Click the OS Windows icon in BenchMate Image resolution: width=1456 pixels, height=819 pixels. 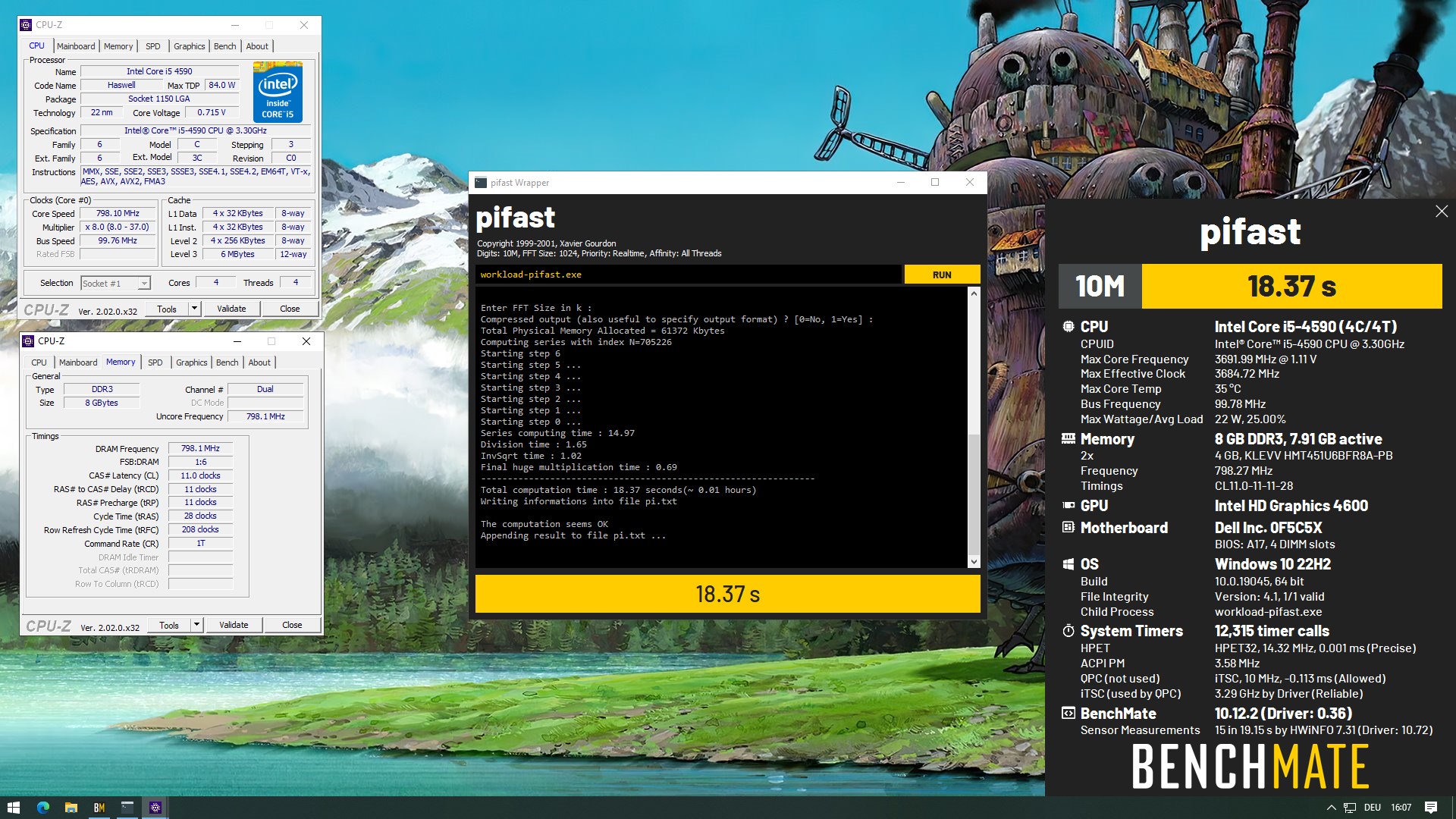1068,564
